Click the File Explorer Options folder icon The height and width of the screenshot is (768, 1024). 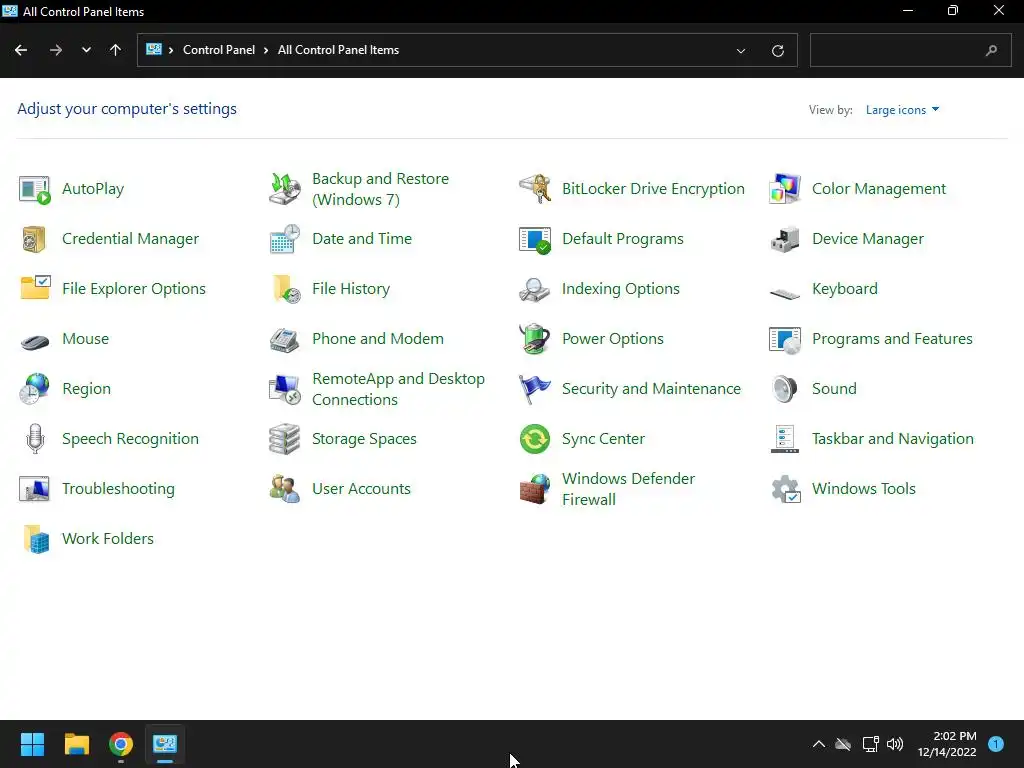click(x=35, y=288)
